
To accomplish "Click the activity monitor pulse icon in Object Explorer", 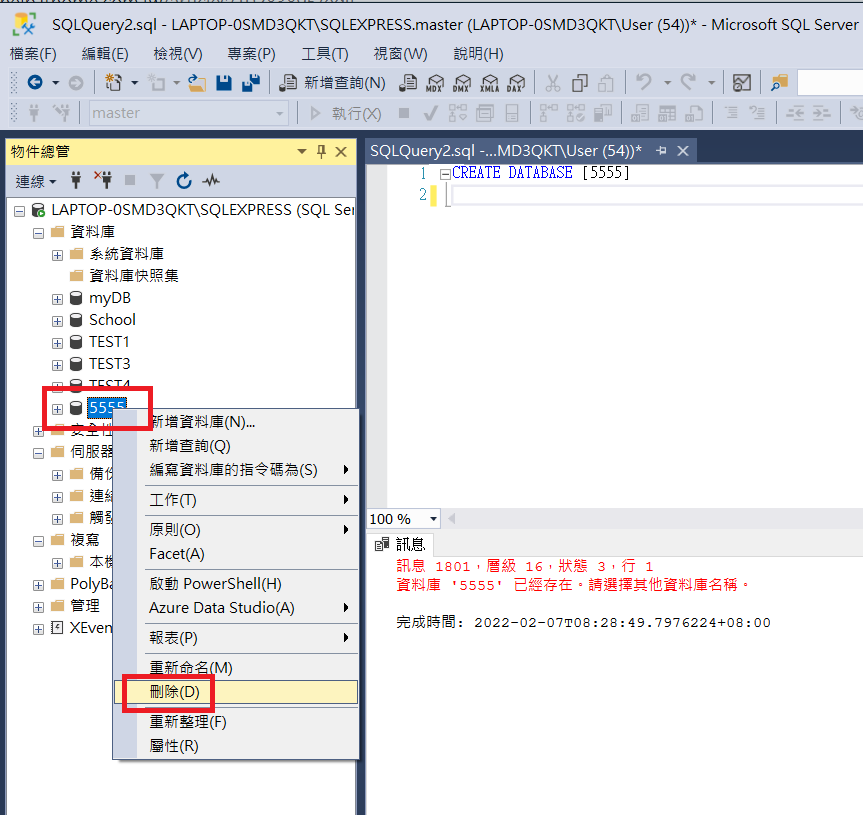I will [211, 180].
